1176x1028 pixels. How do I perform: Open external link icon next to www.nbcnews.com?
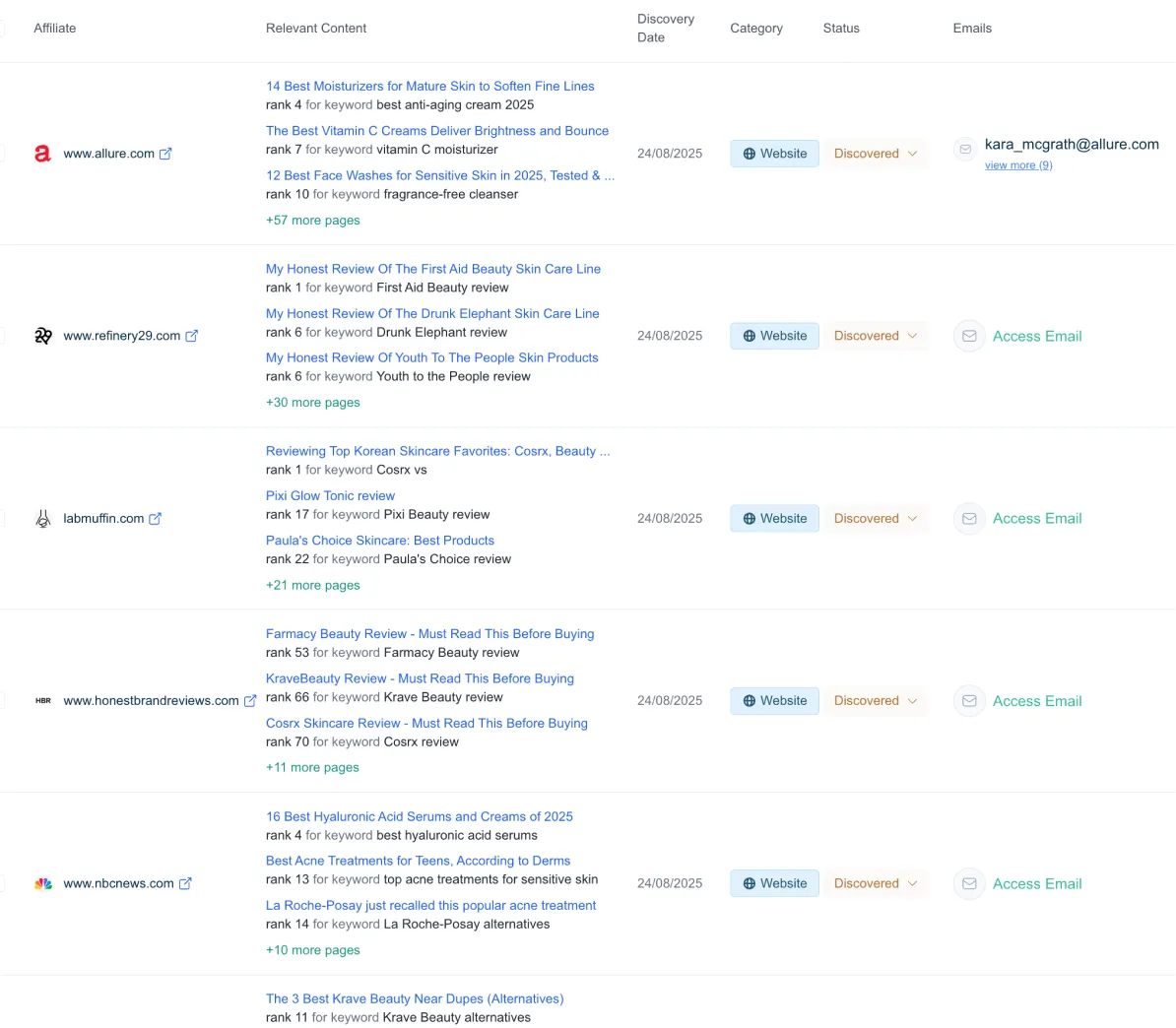point(185,883)
